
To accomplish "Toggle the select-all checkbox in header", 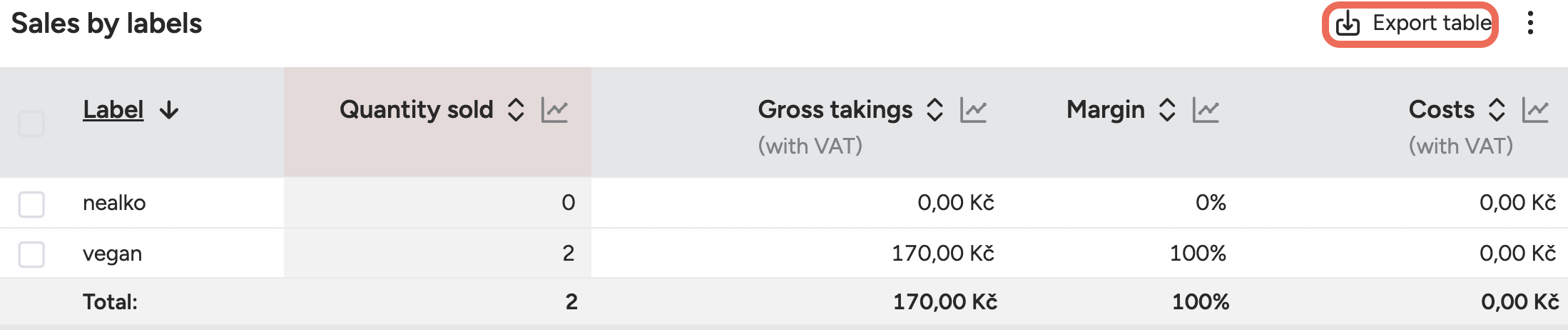I will [31, 124].
